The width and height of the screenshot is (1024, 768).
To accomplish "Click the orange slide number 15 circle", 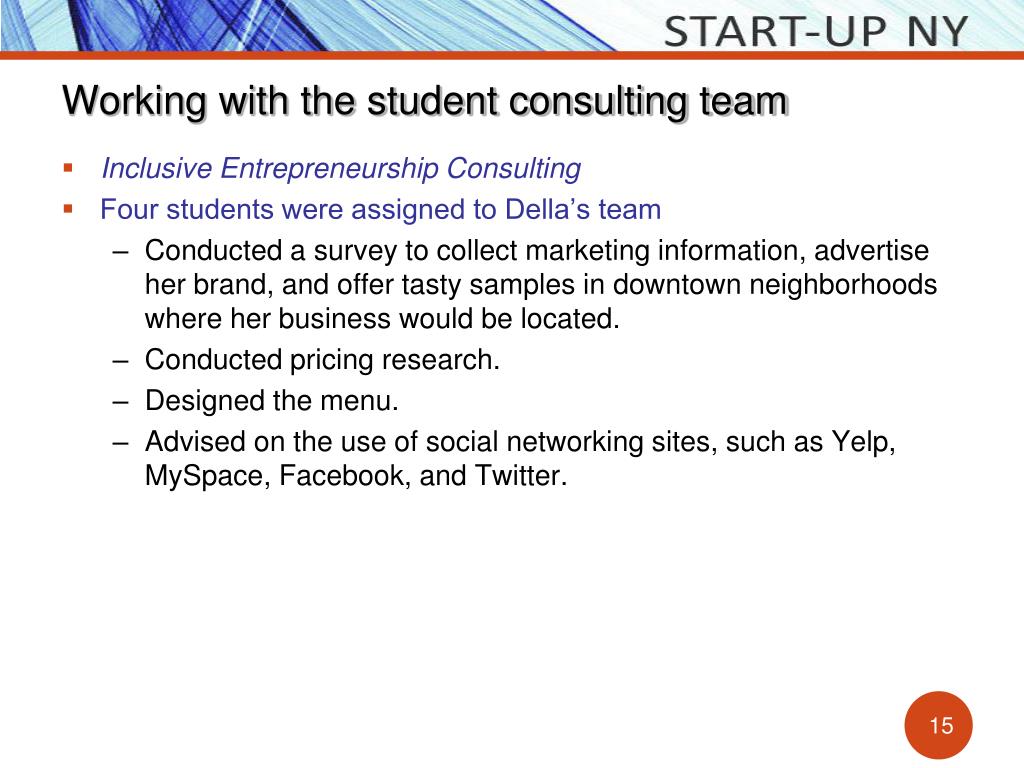I will pos(938,726).
